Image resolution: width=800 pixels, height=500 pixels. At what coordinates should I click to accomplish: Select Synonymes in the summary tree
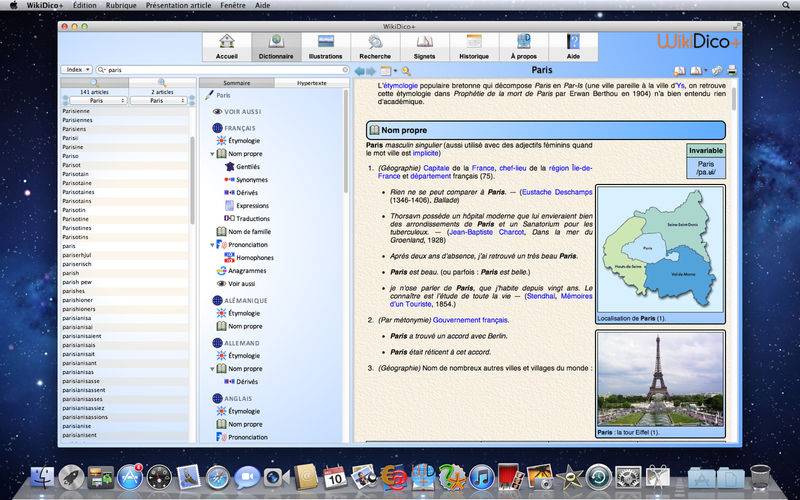click(252, 180)
